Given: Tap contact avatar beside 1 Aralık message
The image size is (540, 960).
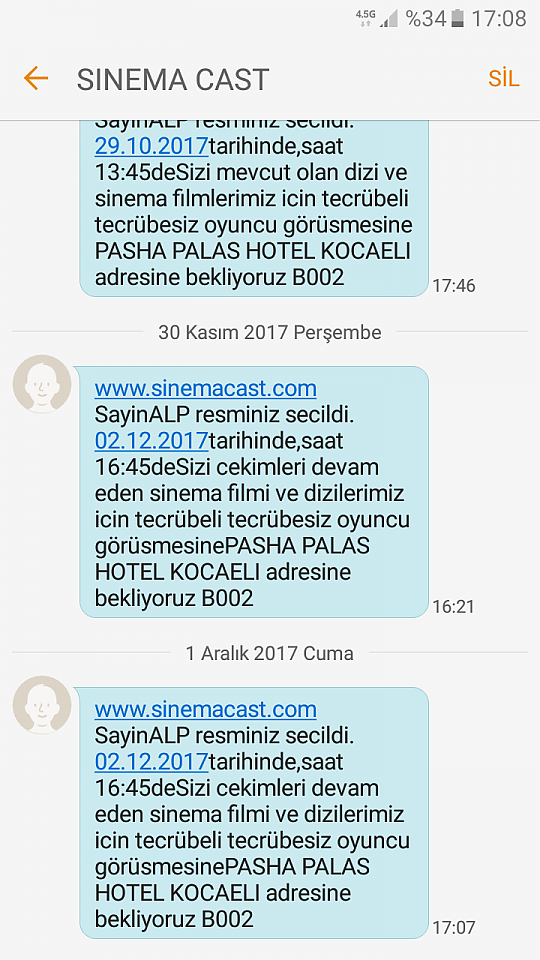Looking at the screenshot, I should pos(42,705).
